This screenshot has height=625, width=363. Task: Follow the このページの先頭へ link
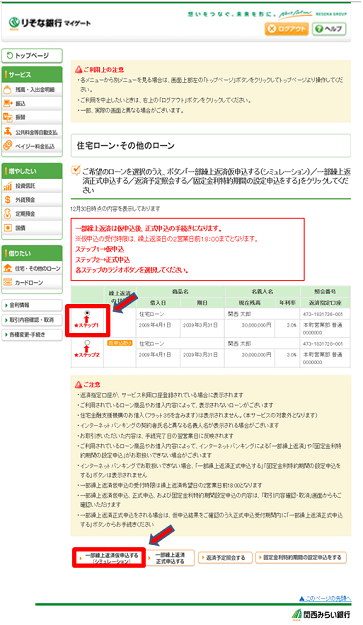tap(325, 599)
